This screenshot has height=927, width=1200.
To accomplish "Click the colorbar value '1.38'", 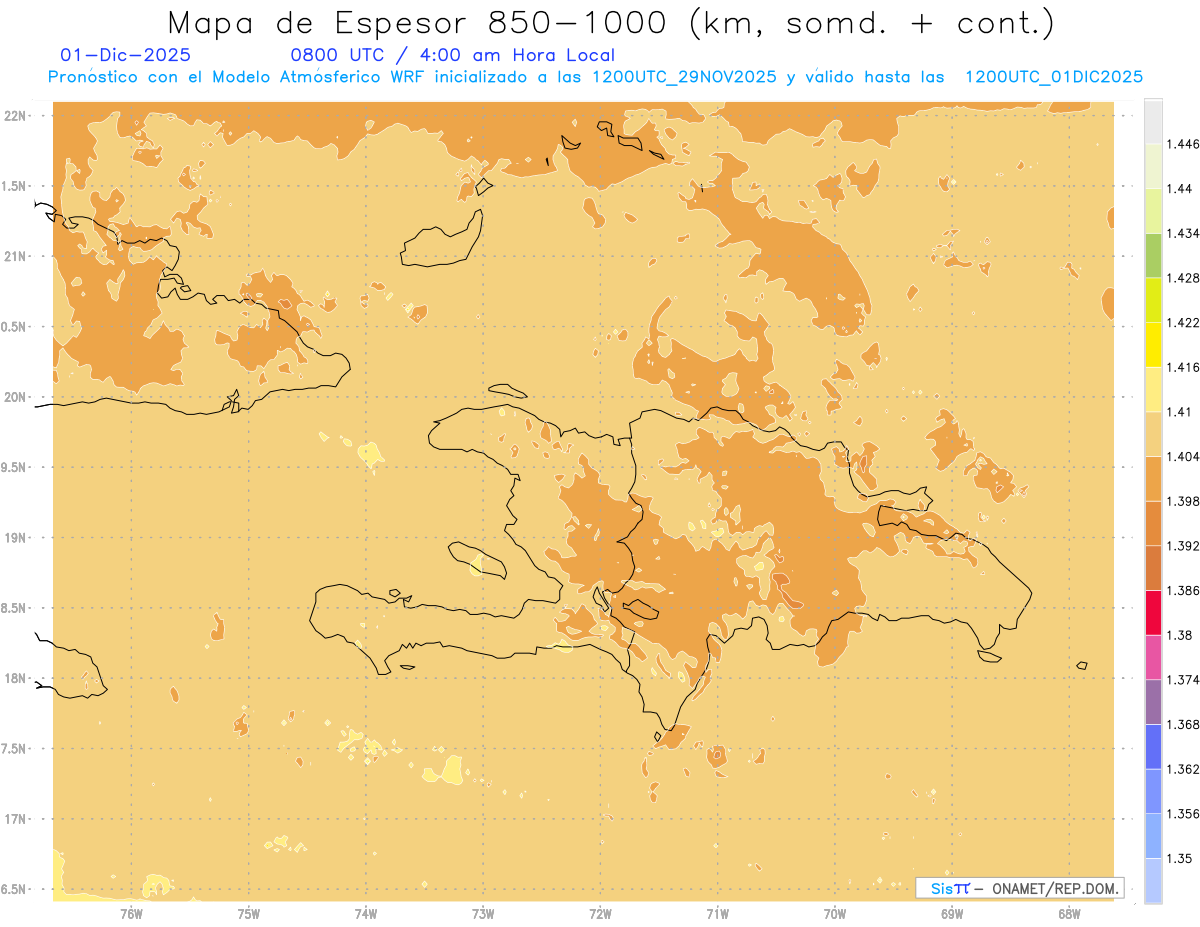I will tap(1180, 635).
